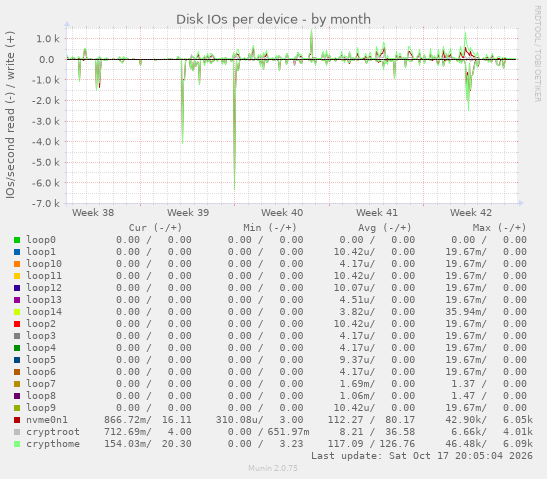Click the crypthome light green legend swatch

[x=17, y=444]
